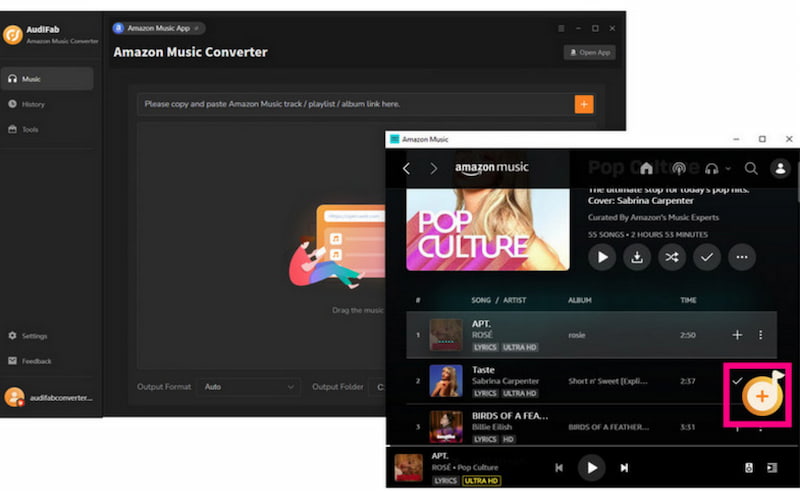
Task: Click the amazon music logo
Action: 492,168
